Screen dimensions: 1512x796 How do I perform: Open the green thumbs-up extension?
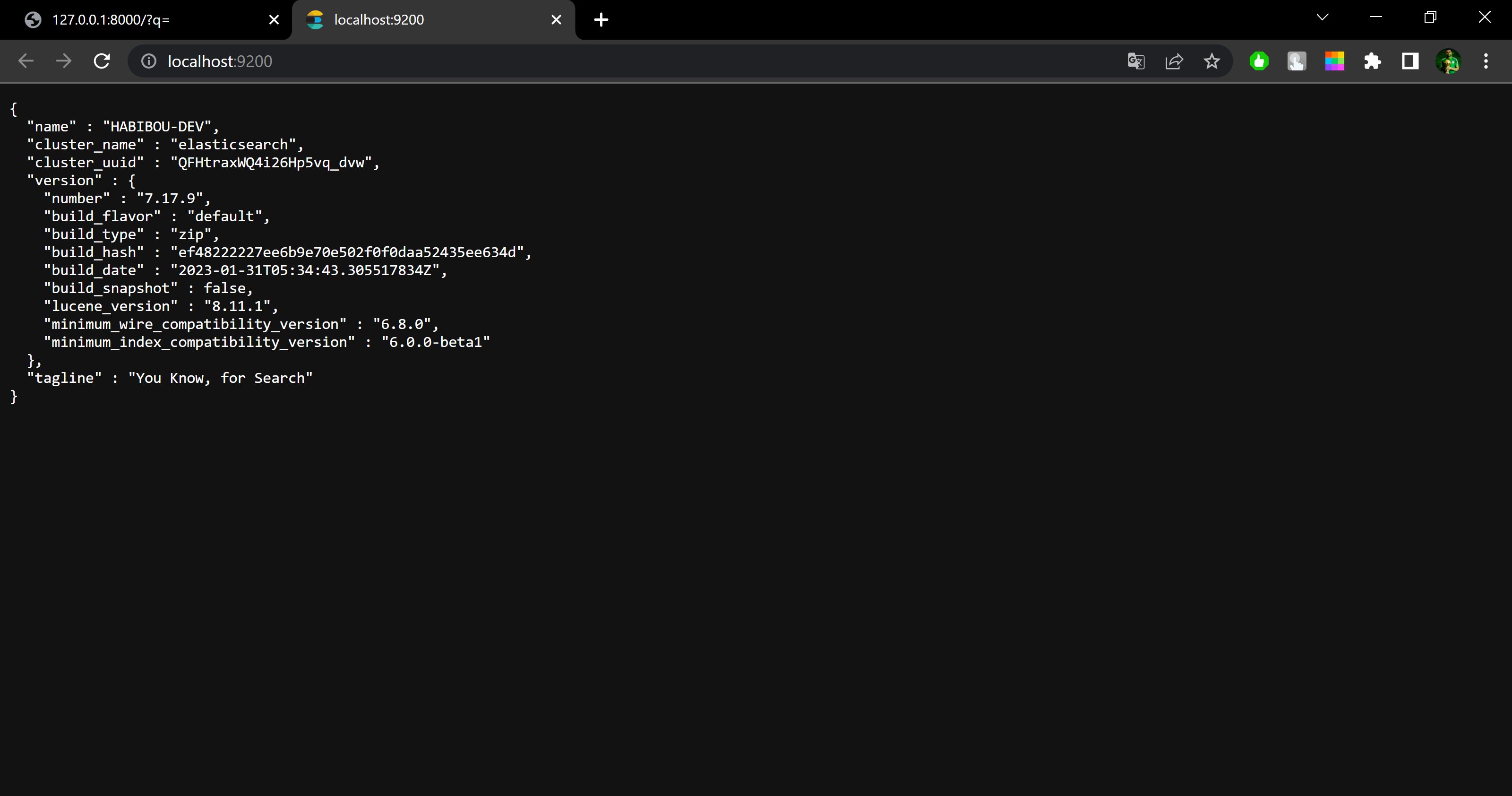click(1259, 61)
